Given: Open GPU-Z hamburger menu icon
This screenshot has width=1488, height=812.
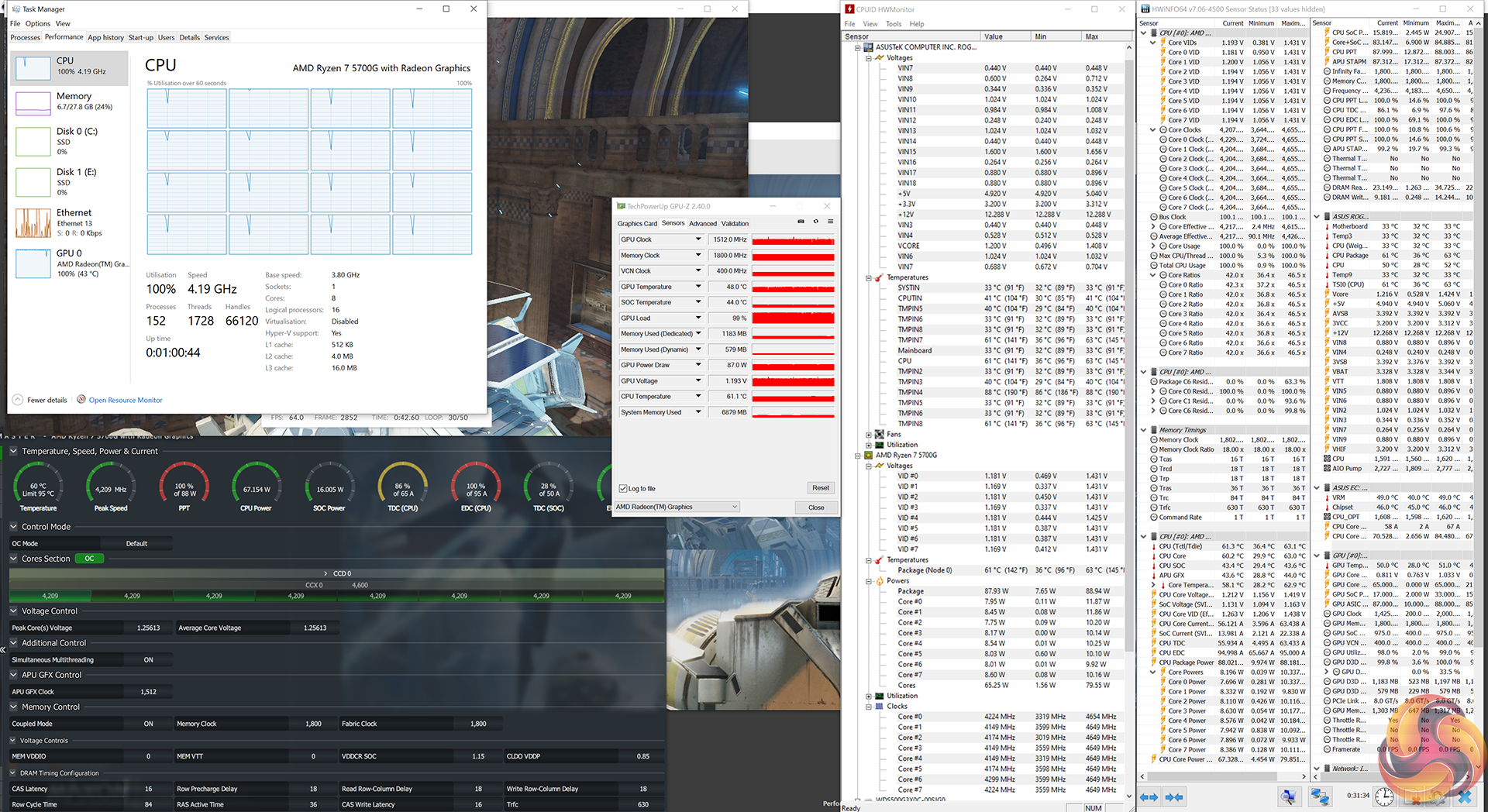Looking at the screenshot, I should 830,222.
